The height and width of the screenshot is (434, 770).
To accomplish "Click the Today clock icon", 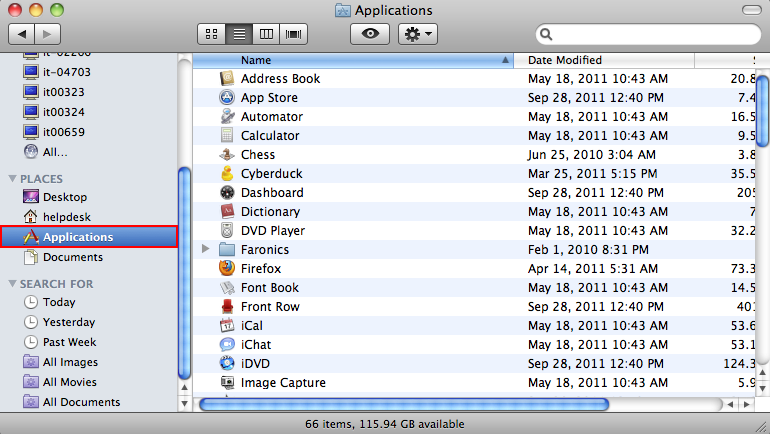I will (x=30, y=302).
